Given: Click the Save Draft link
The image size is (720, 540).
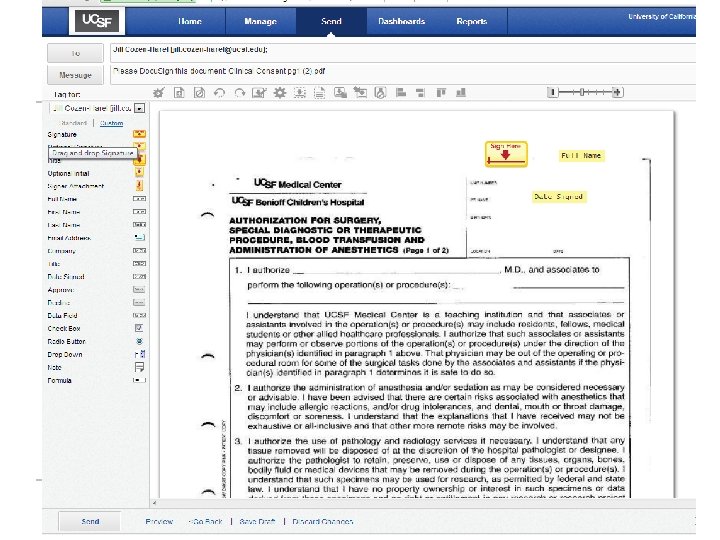Looking at the screenshot, I should coord(257,522).
